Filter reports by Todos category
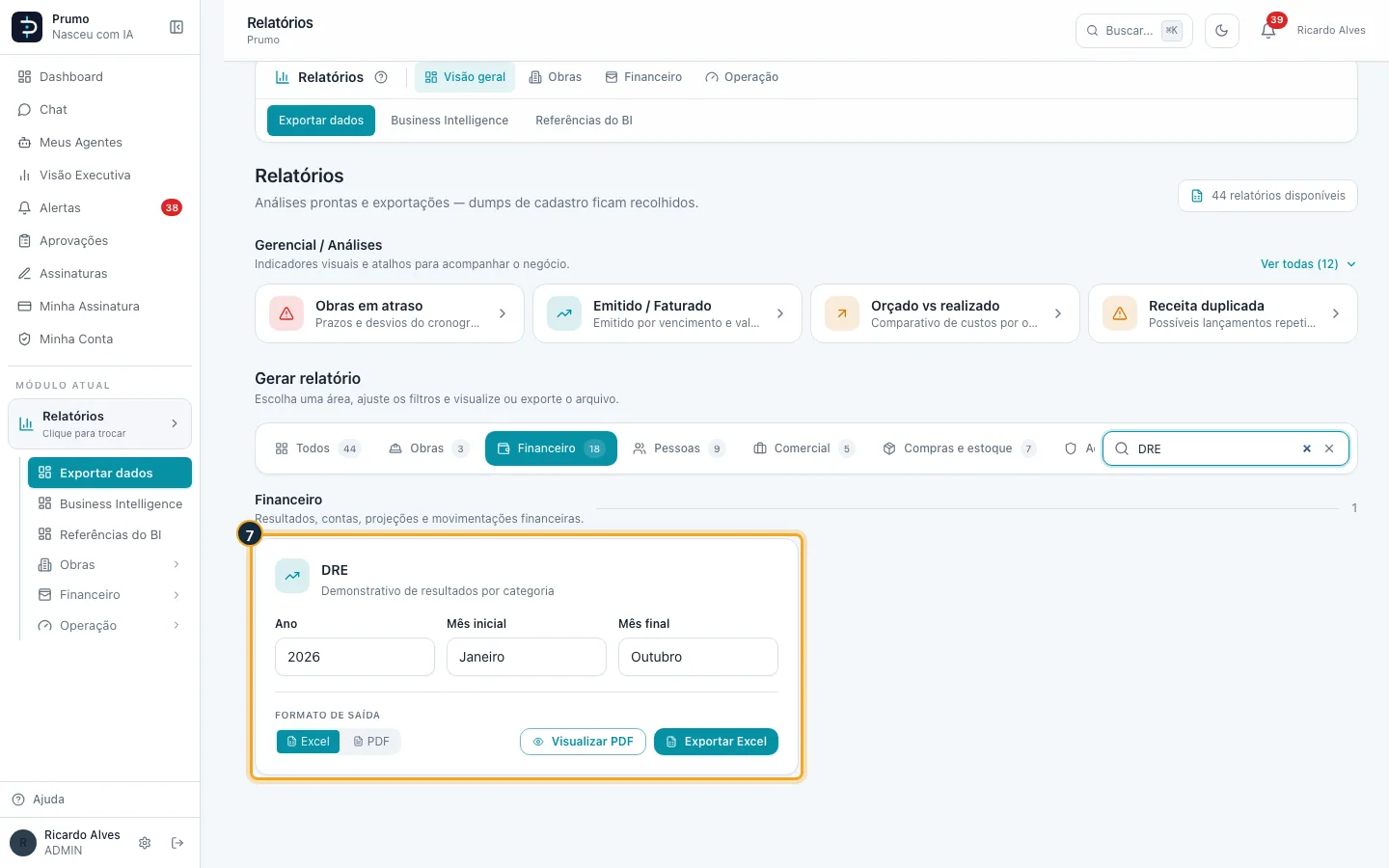 [x=316, y=448]
